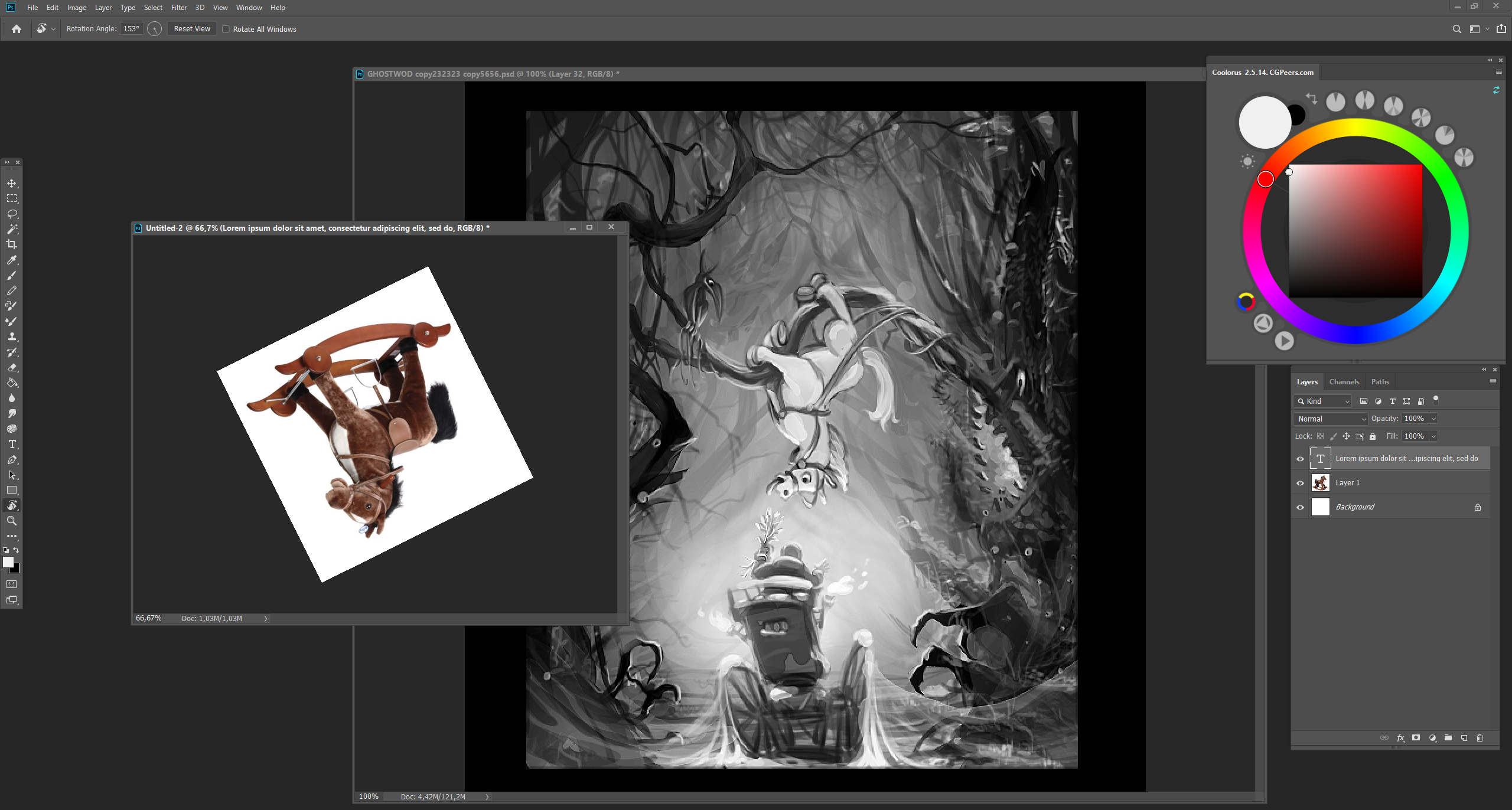This screenshot has height=810, width=1512.
Task: Open the Coolorus panel menu
Action: tap(1499, 72)
